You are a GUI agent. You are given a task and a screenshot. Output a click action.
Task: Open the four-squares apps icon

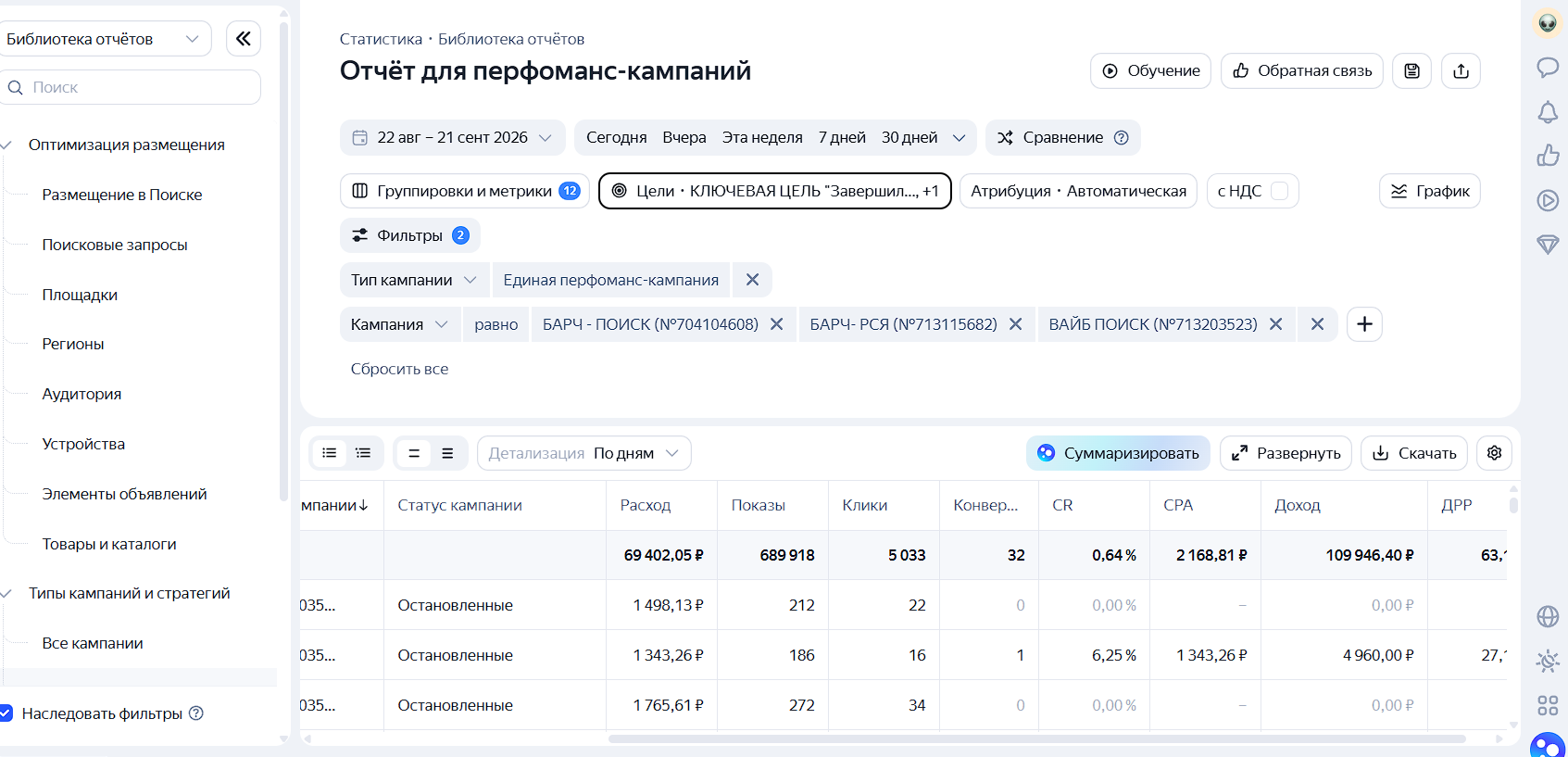(1548, 705)
